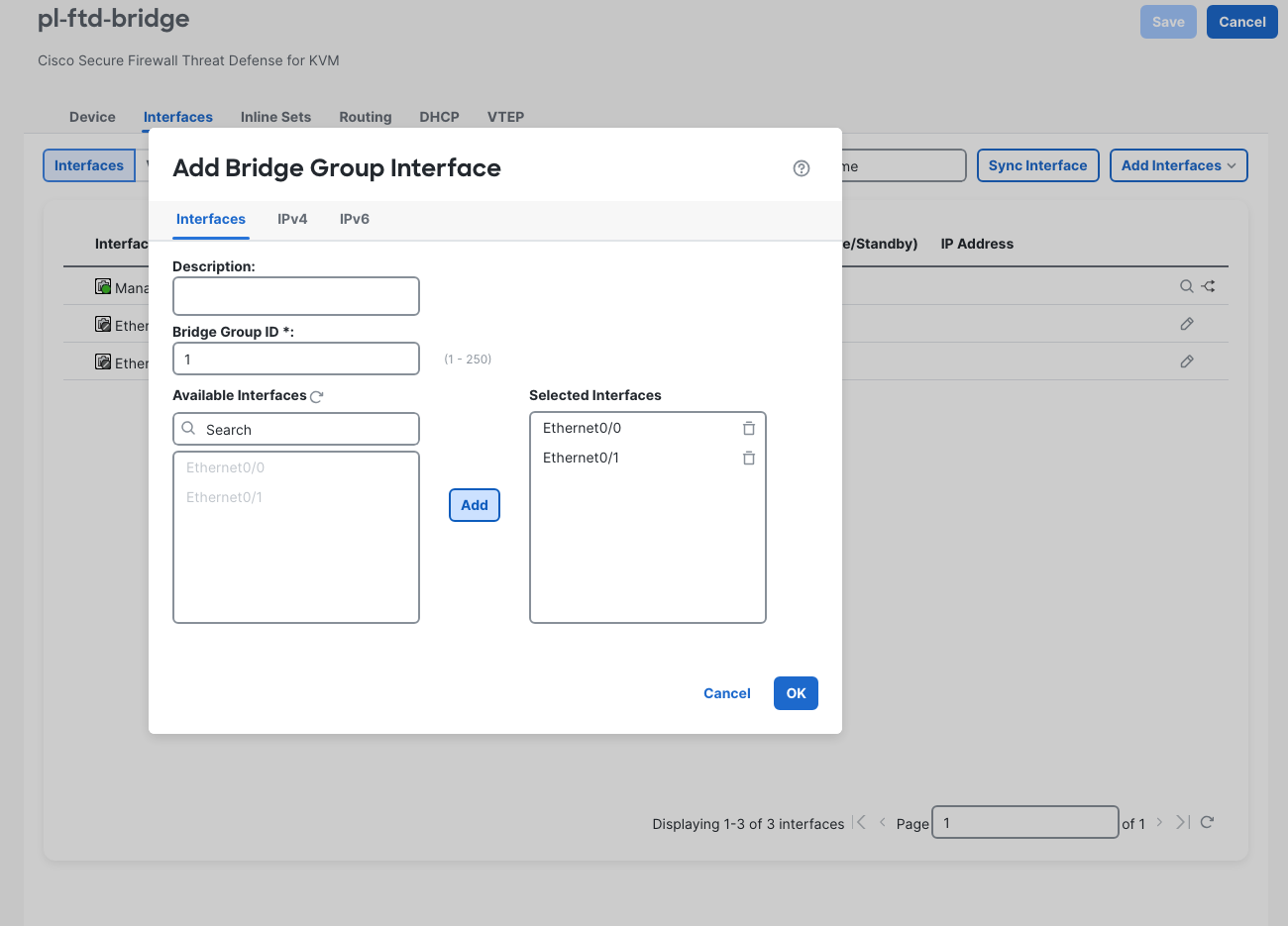1288x926 pixels.
Task: Select Ethernet0/1 in Selected Interfaces
Action: [581, 458]
